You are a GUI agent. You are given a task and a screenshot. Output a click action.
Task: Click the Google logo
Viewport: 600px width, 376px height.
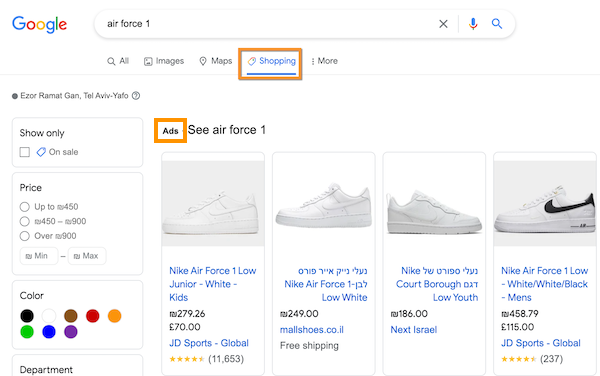(x=39, y=24)
